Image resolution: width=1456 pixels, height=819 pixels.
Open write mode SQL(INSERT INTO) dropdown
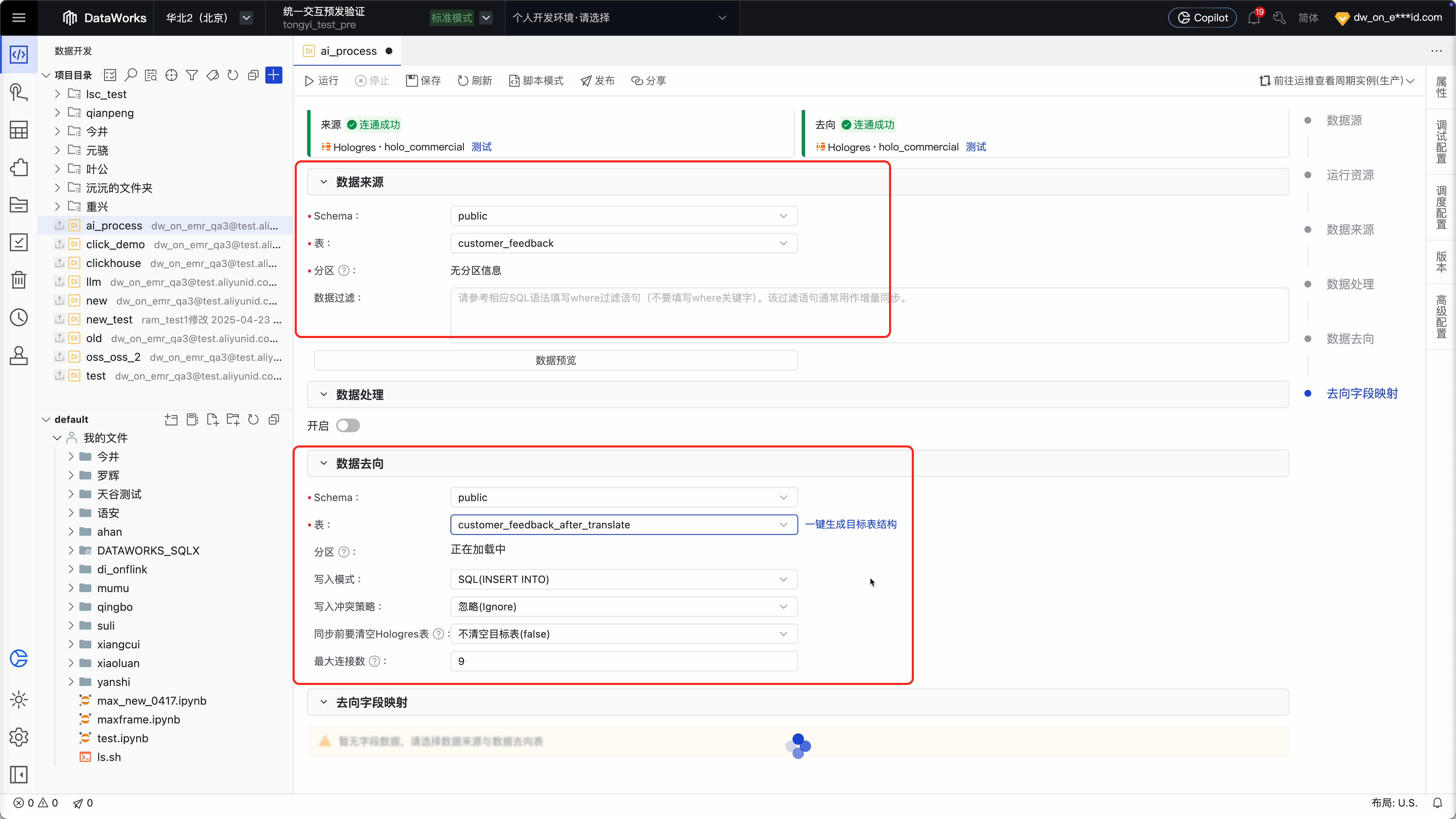[623, 579]
